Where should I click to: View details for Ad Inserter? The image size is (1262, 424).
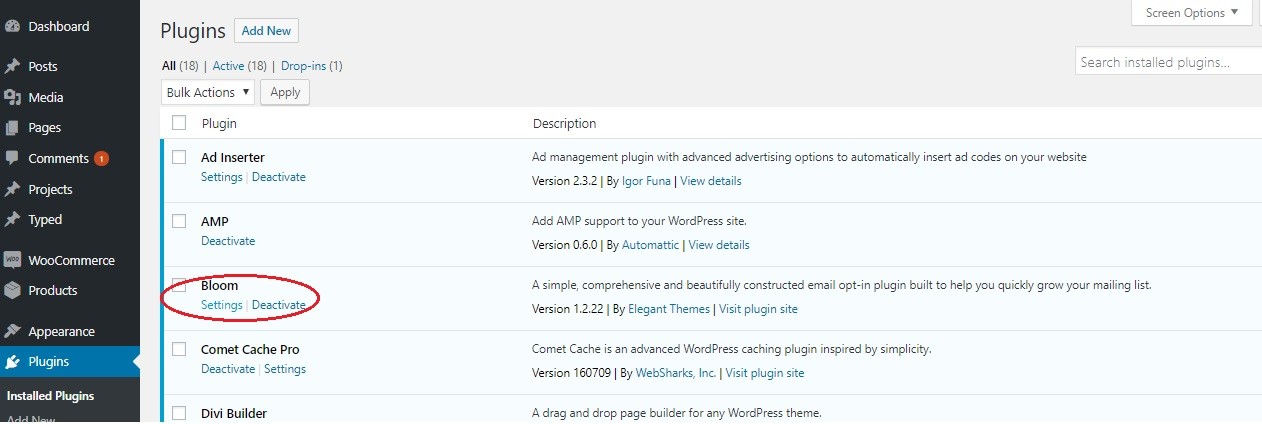712,181
